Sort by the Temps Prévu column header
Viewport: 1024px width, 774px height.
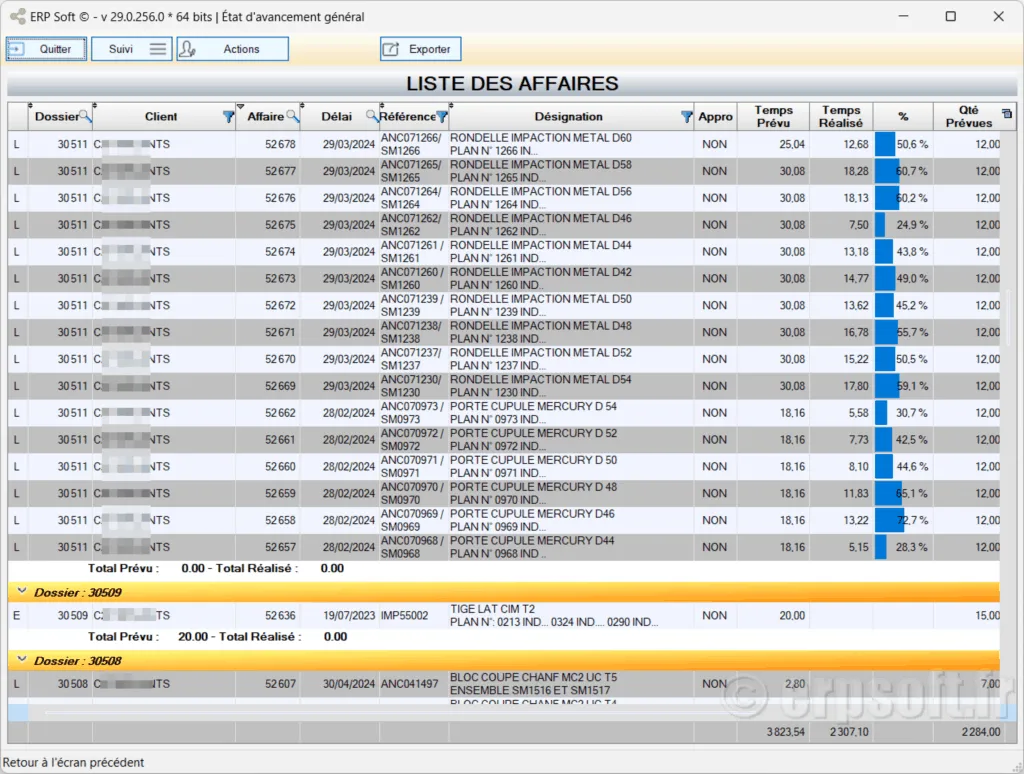click(x=773, y=117)
